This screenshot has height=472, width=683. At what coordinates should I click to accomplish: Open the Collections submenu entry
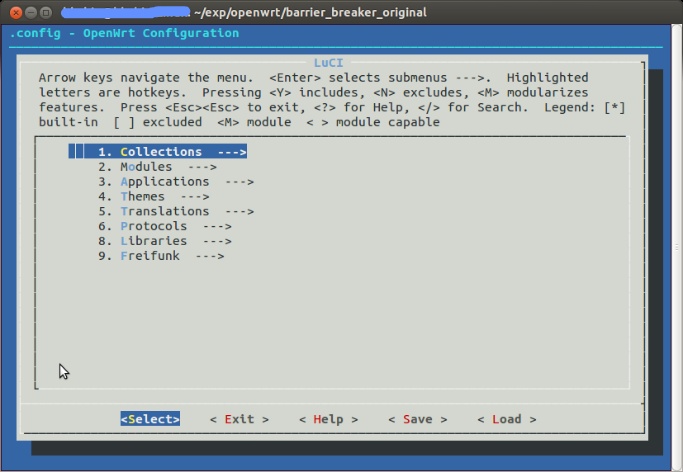click(x=158, y=152)
